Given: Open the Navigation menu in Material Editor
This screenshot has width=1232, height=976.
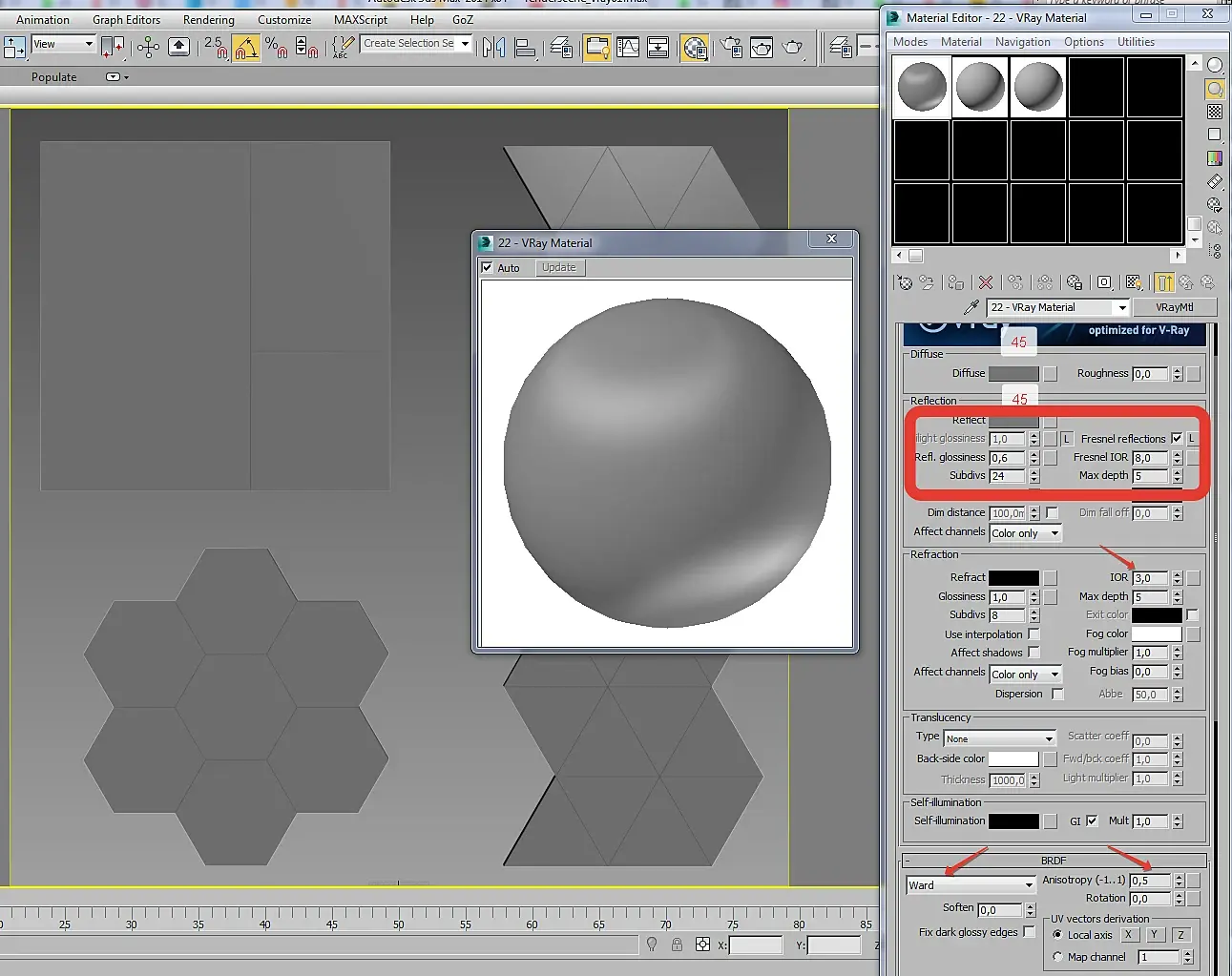Looking at the screenshot, I should 1022,42.
